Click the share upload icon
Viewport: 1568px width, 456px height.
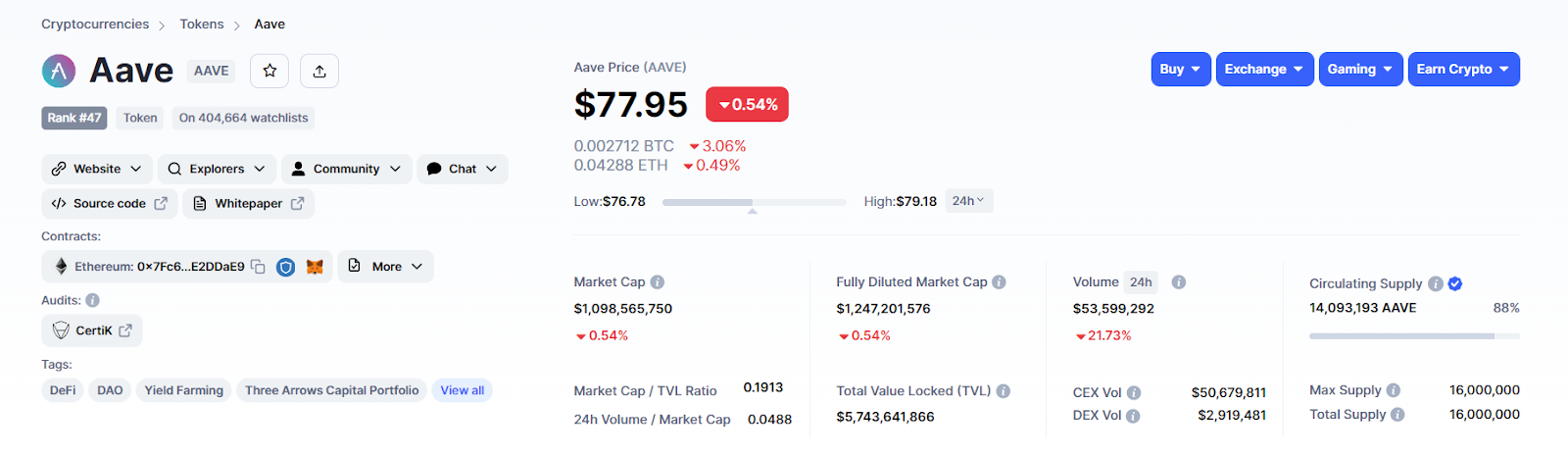pyautogui.click(x=319, y=71)
